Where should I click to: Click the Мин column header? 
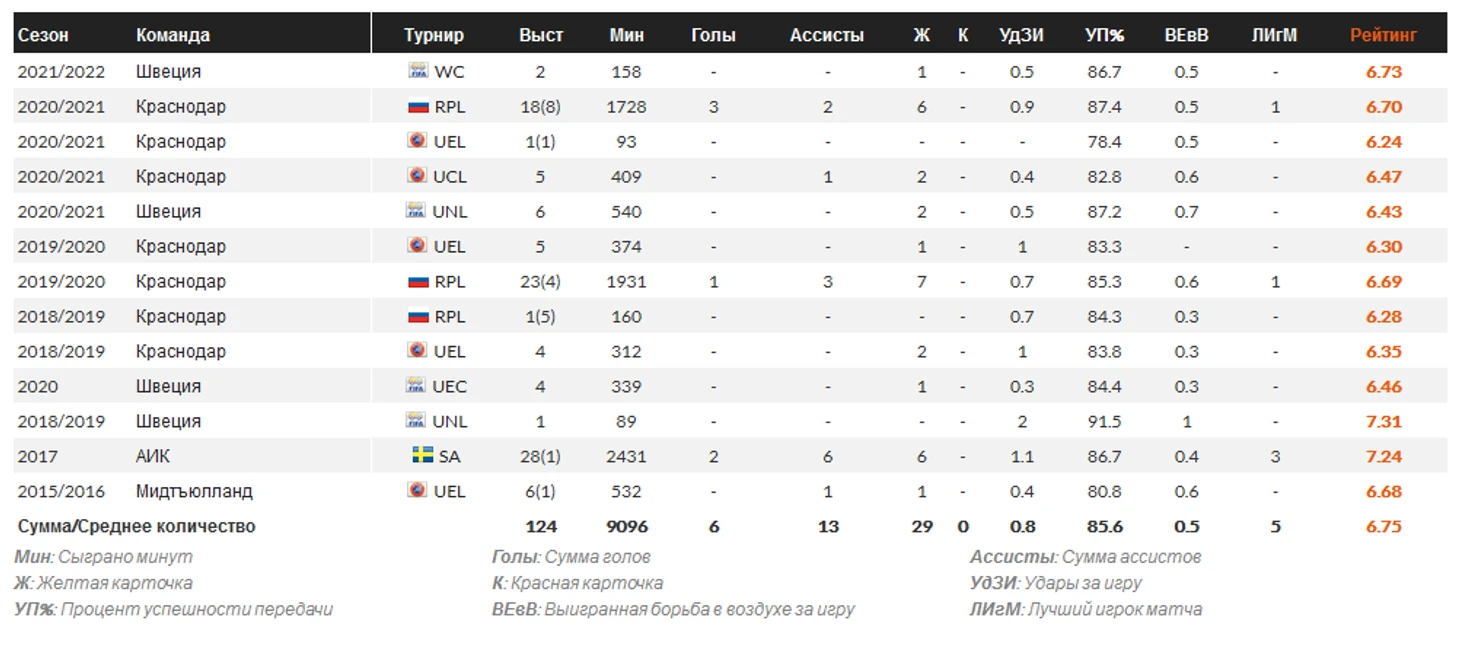[626, 35]
